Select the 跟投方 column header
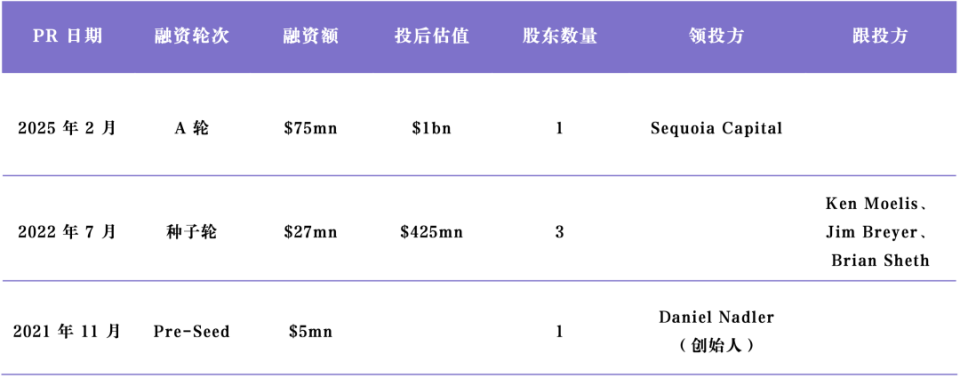The image size is (960, 378). tap(880, 36)
